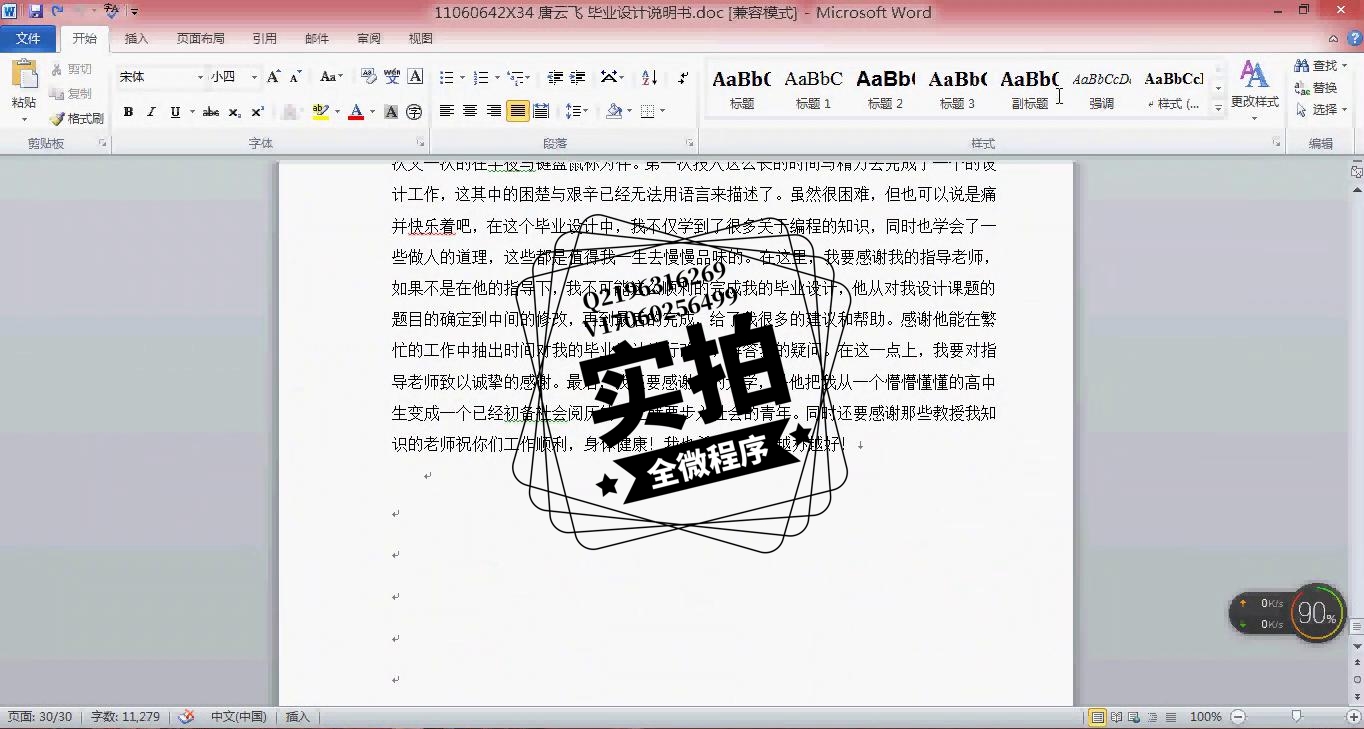The width and height of the screenshot is (1364, 729).
Task: Open the font name 宋体 dropdown
Action: (x=200, y=77)
